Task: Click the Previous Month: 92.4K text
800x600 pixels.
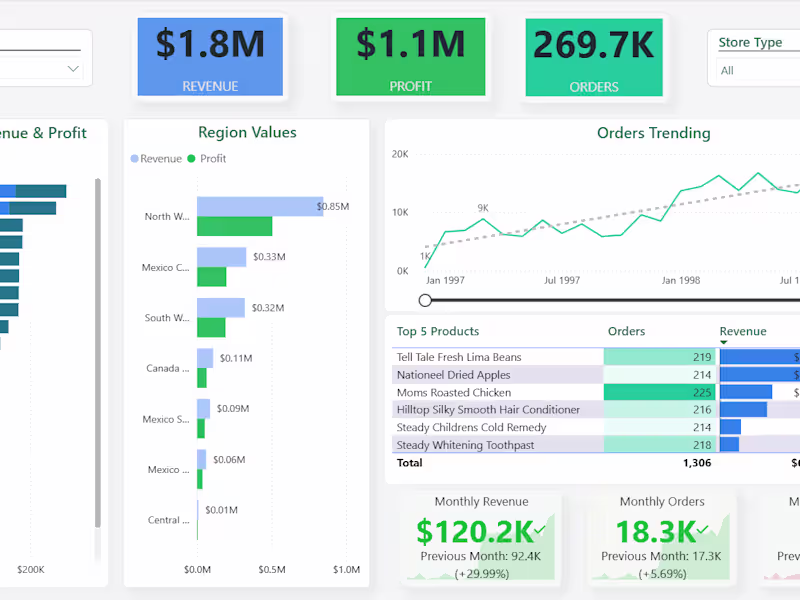Action: (x=481, y=556)
